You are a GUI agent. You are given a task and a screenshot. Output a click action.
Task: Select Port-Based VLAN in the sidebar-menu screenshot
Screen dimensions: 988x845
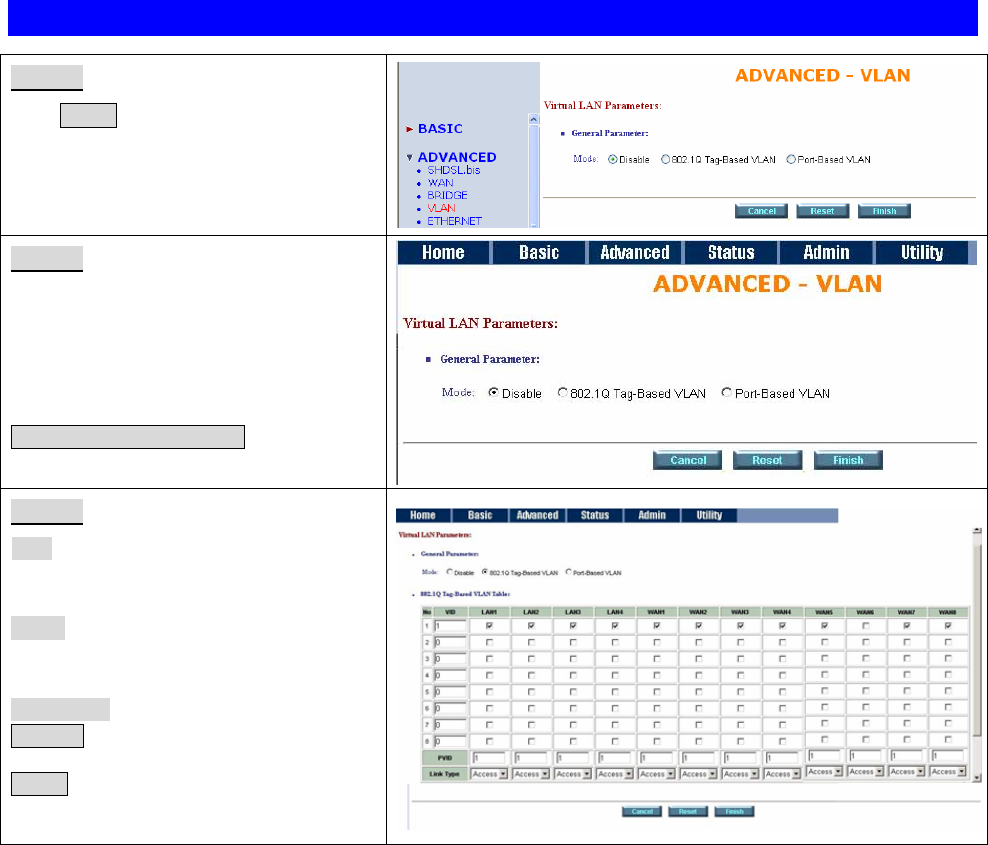(x=791, y=159)
